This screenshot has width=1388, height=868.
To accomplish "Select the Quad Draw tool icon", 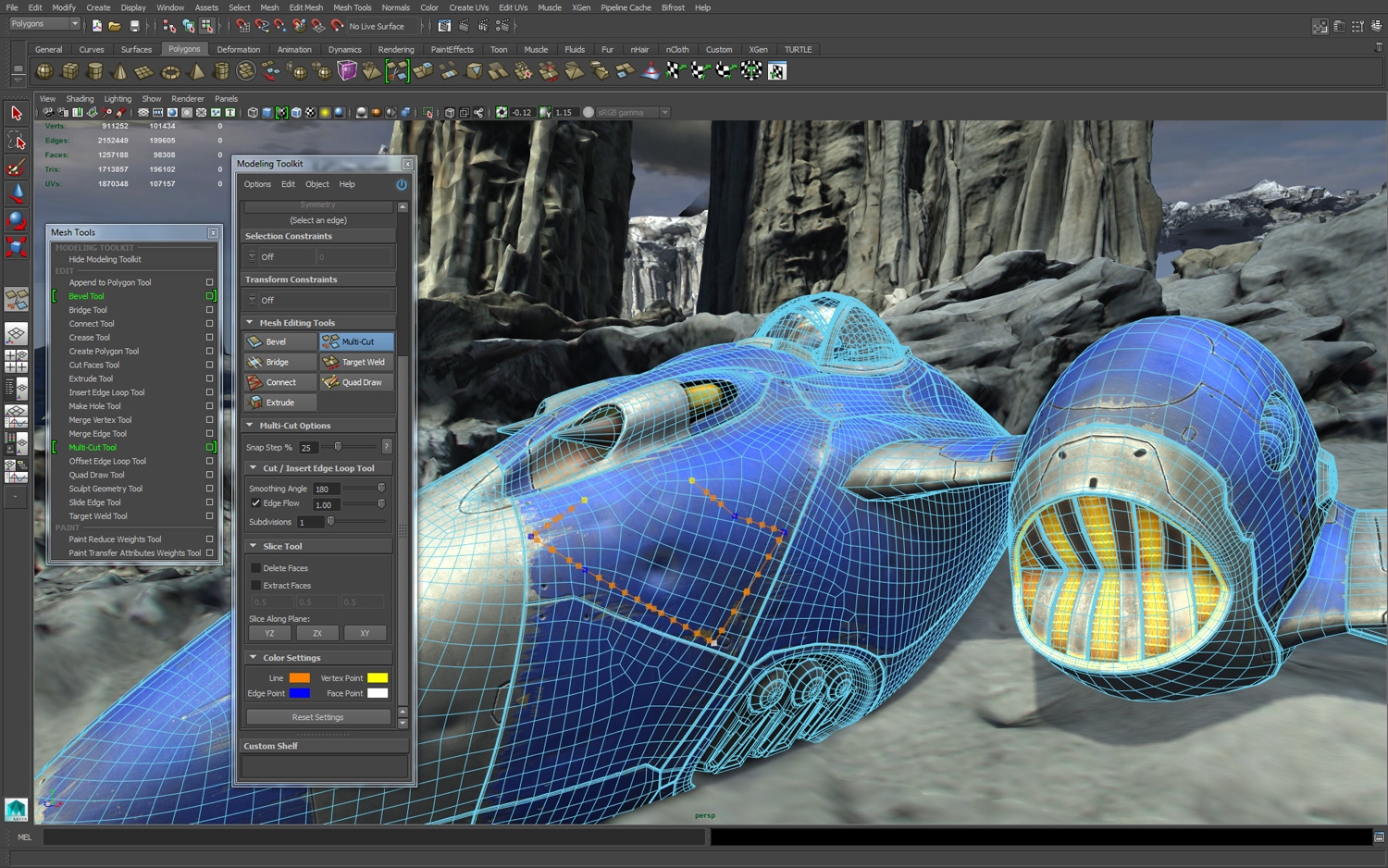I will [330, 382].
